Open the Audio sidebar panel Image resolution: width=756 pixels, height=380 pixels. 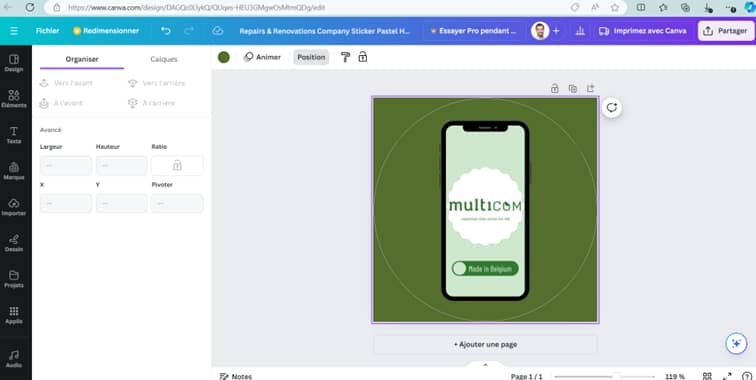(14, 359)
